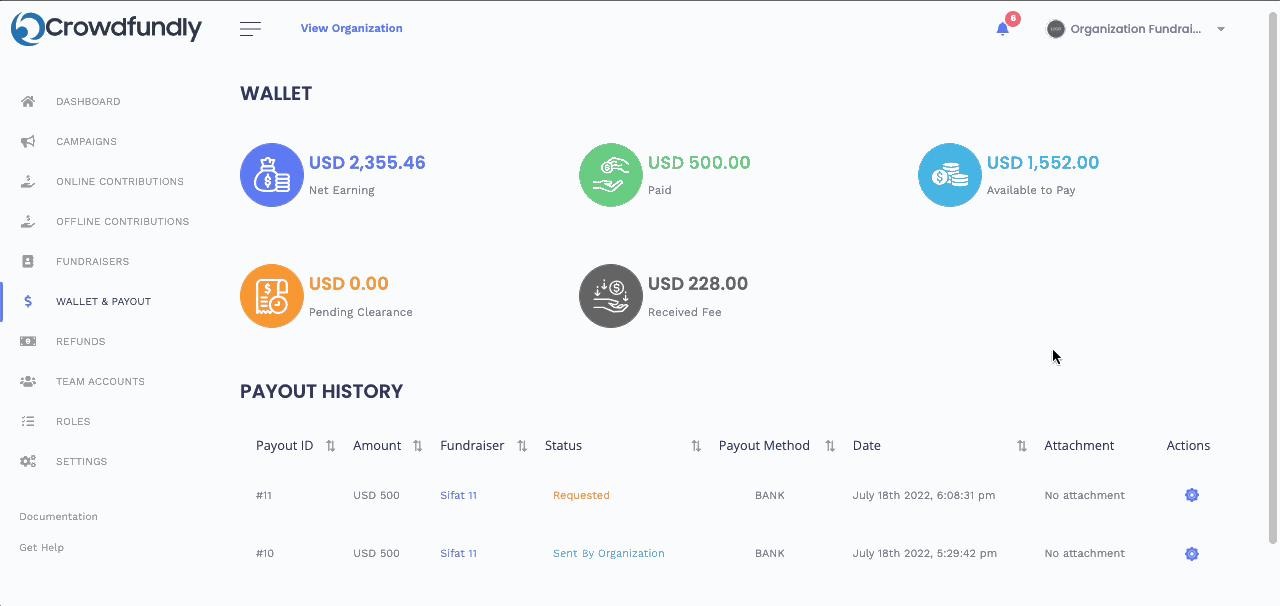Click BANK method in payout #10 row
1280x606 pixels.
(x=770, y=553)
